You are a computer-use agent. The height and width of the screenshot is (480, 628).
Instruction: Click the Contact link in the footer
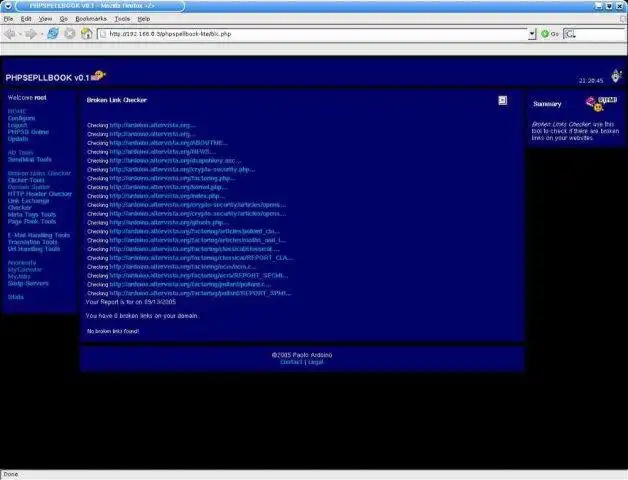(x=291, y=362)
